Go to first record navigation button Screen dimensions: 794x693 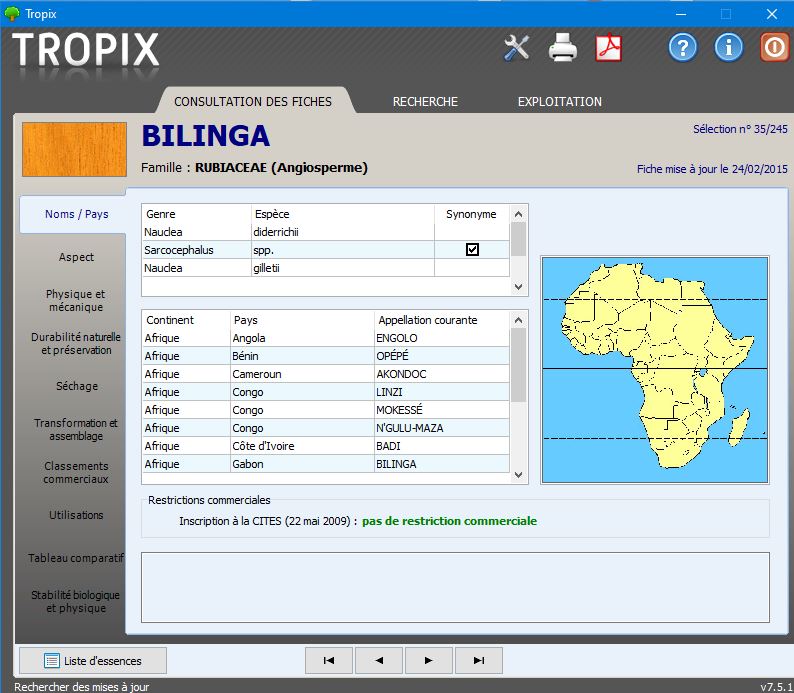point(329,660)
